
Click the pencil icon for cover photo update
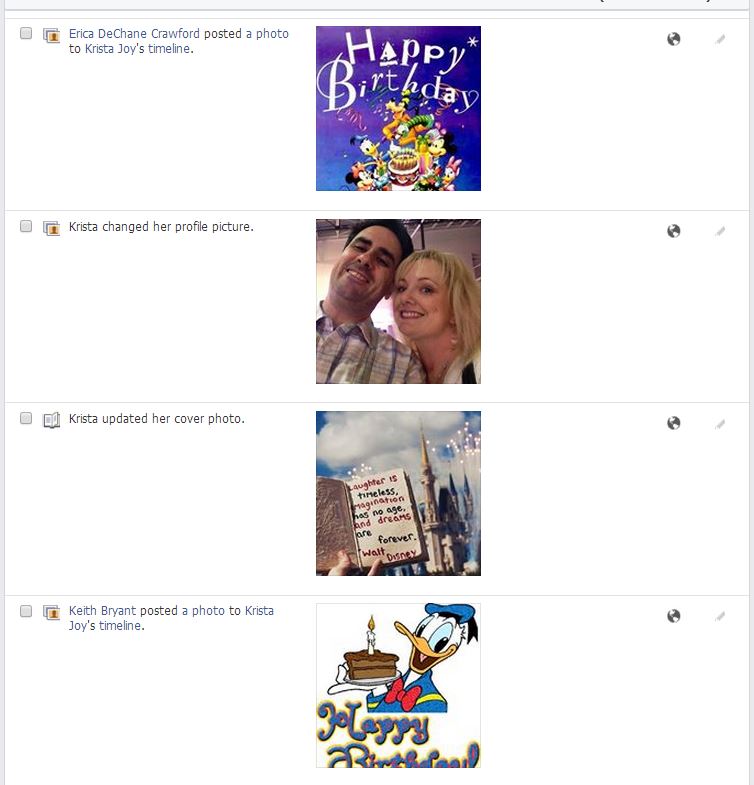click(x=720, y=425)
